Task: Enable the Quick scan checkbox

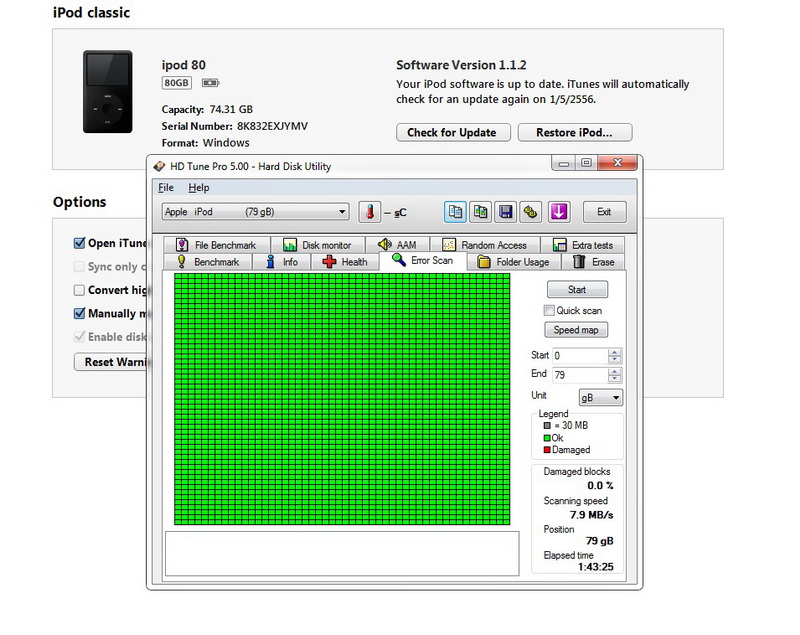Action: [x=549, y=311]
